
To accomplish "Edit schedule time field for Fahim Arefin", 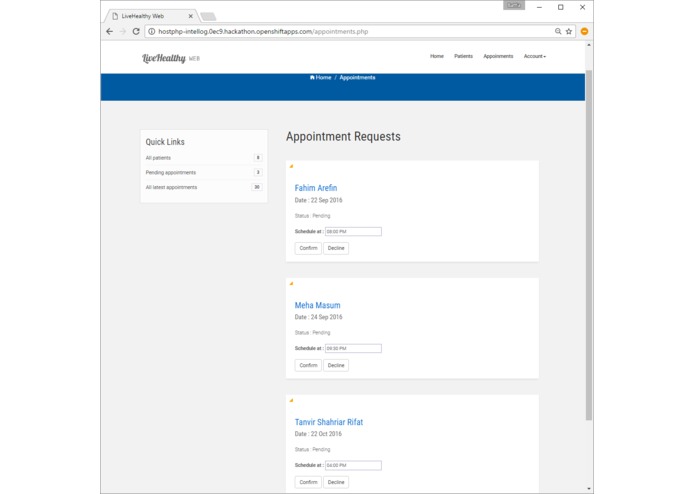I will tap(353, 231).
